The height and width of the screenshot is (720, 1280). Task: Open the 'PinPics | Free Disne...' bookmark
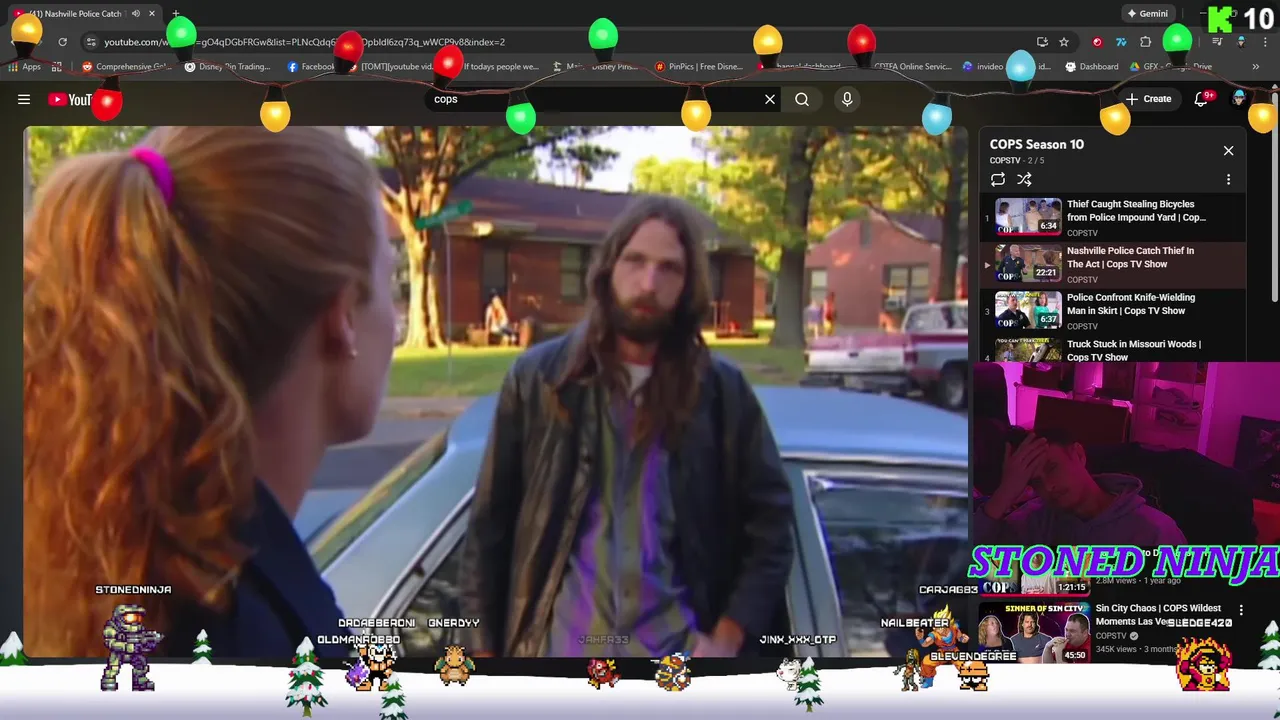coord(698,67)
